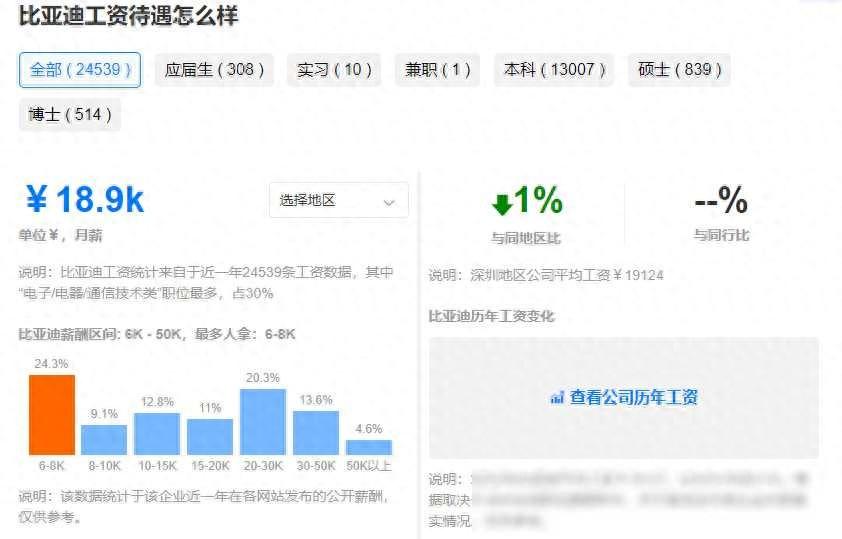Select the 20-30K salary bar
842x539 pixels.
tap(263, 421)
